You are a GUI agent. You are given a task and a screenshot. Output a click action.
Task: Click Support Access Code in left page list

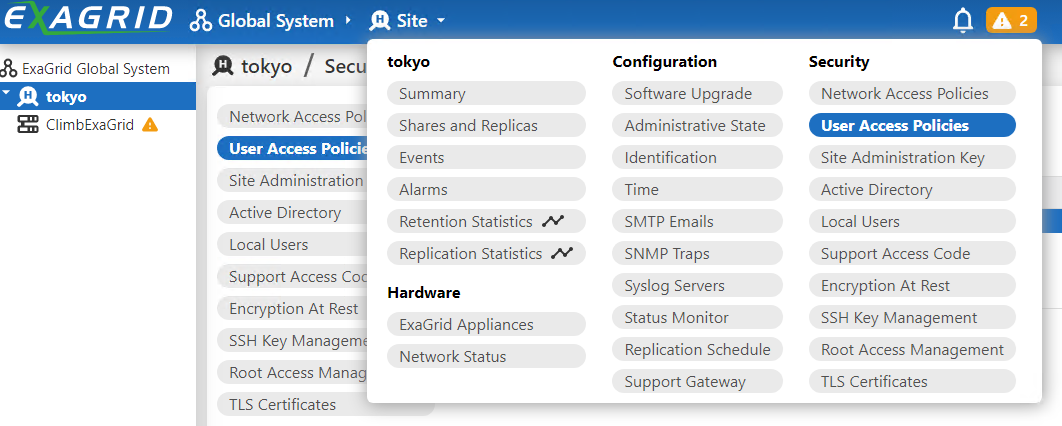[x=292, y=276]
